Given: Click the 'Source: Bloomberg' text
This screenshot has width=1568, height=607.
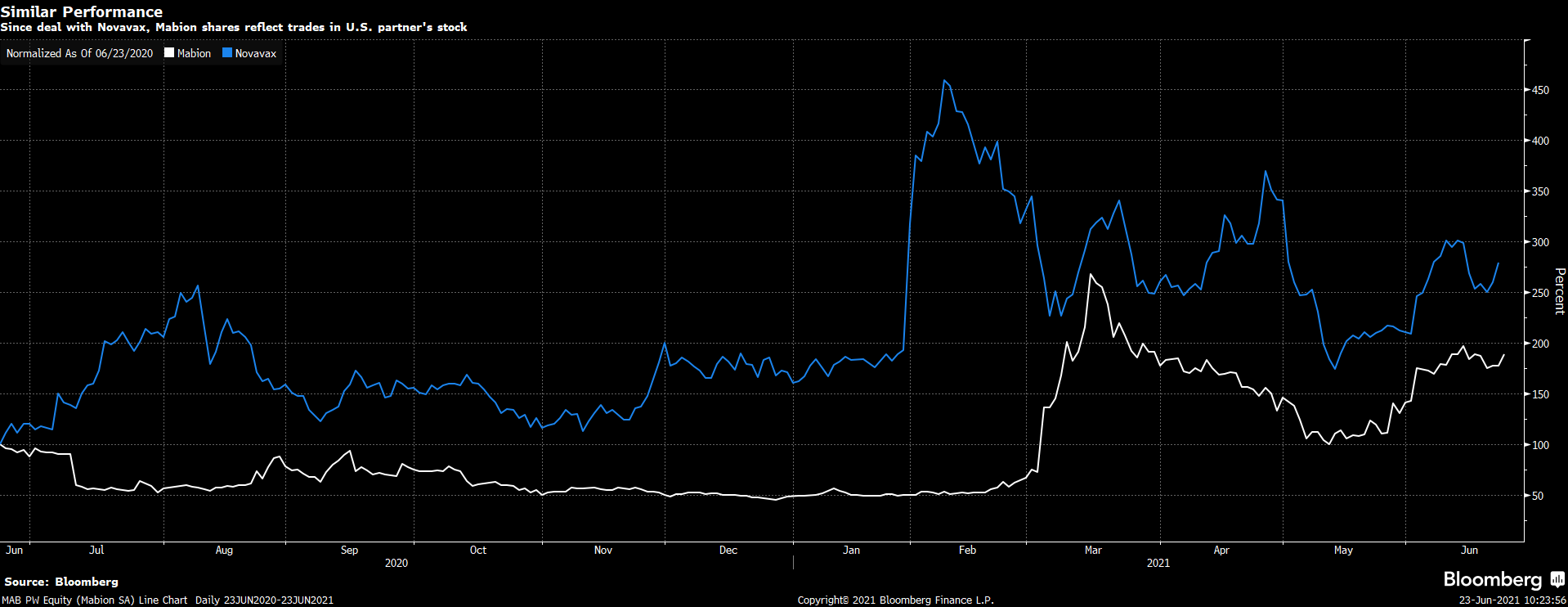Looking at the screenshot, I should click(x=61, y=582).
